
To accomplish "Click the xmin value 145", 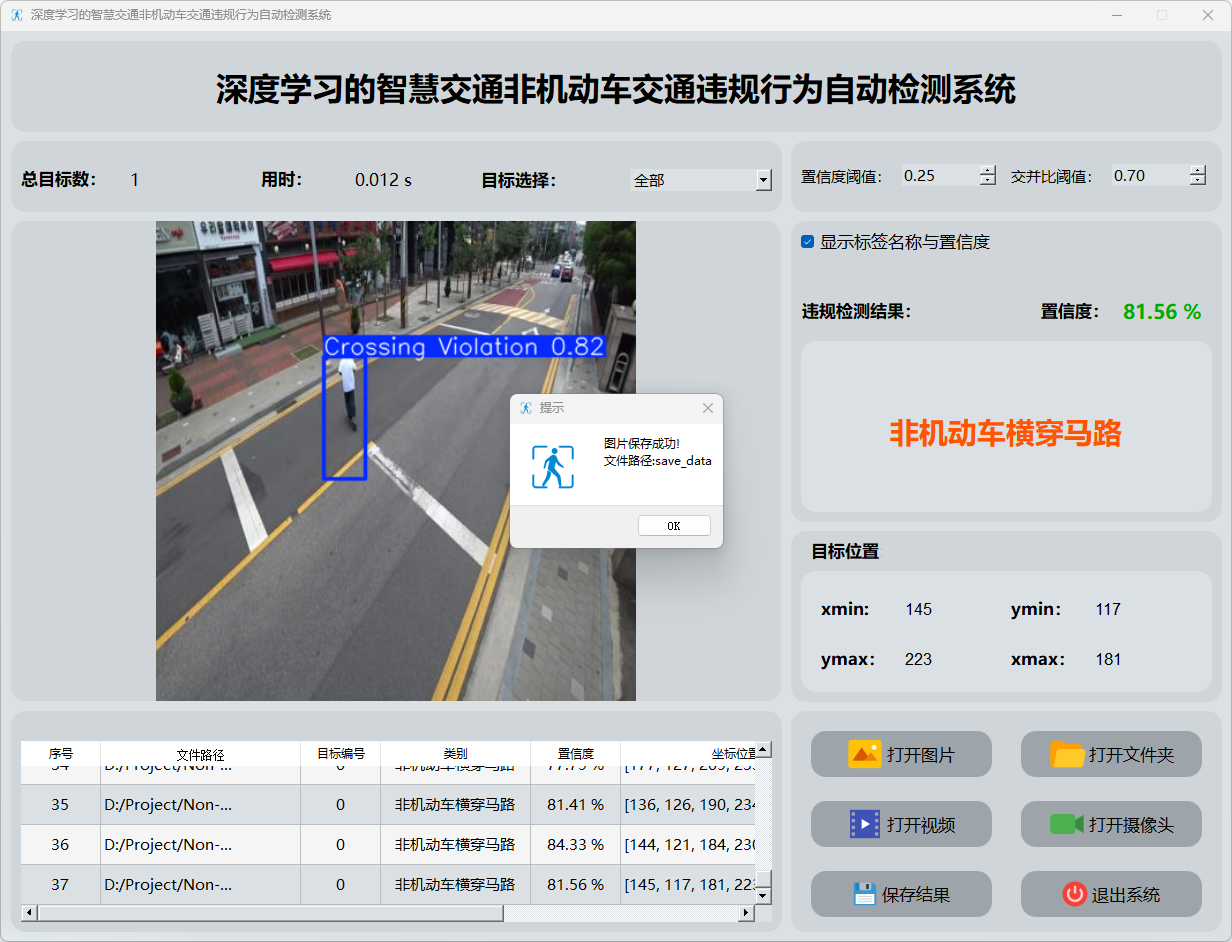I will pyautogui.click(x=919, y=609).
